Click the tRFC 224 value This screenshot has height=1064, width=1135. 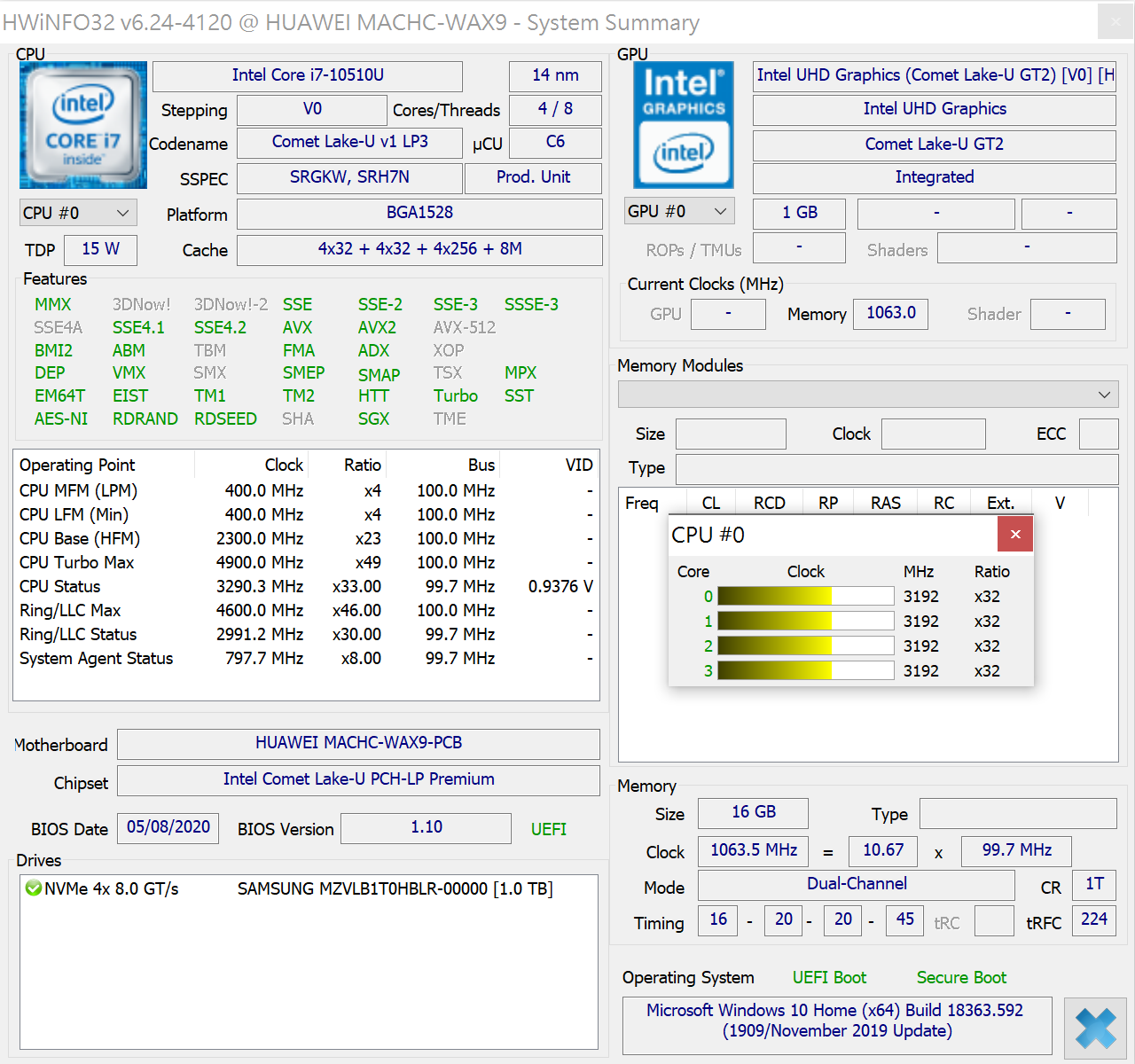pyautogui.click(x=1094, y=920)
